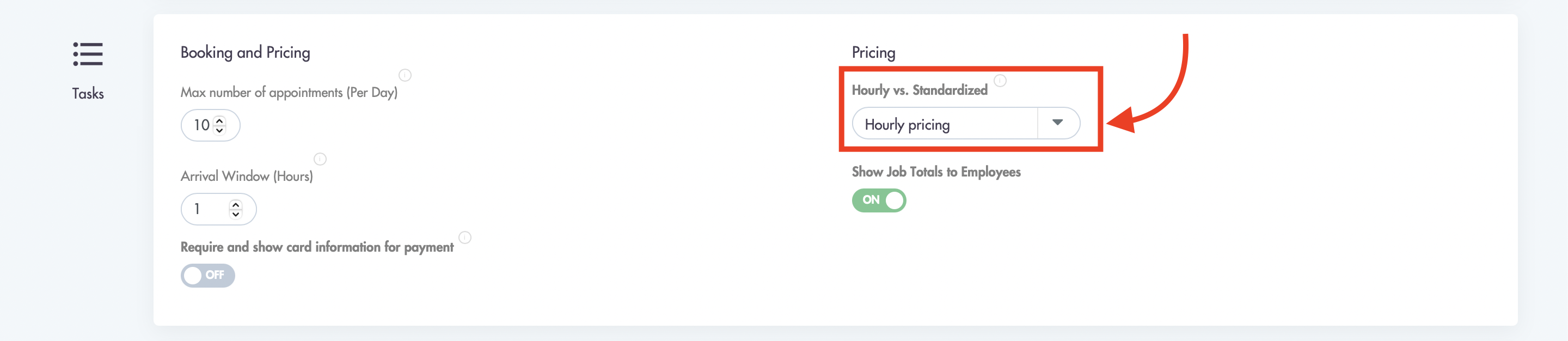Click the Tasks sidebar label

coord(88,93)
